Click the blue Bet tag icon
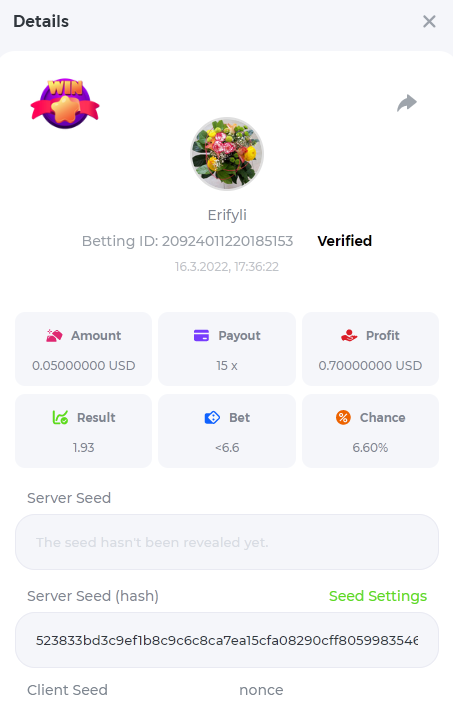The image size is (453, 703). coord(212,417)
